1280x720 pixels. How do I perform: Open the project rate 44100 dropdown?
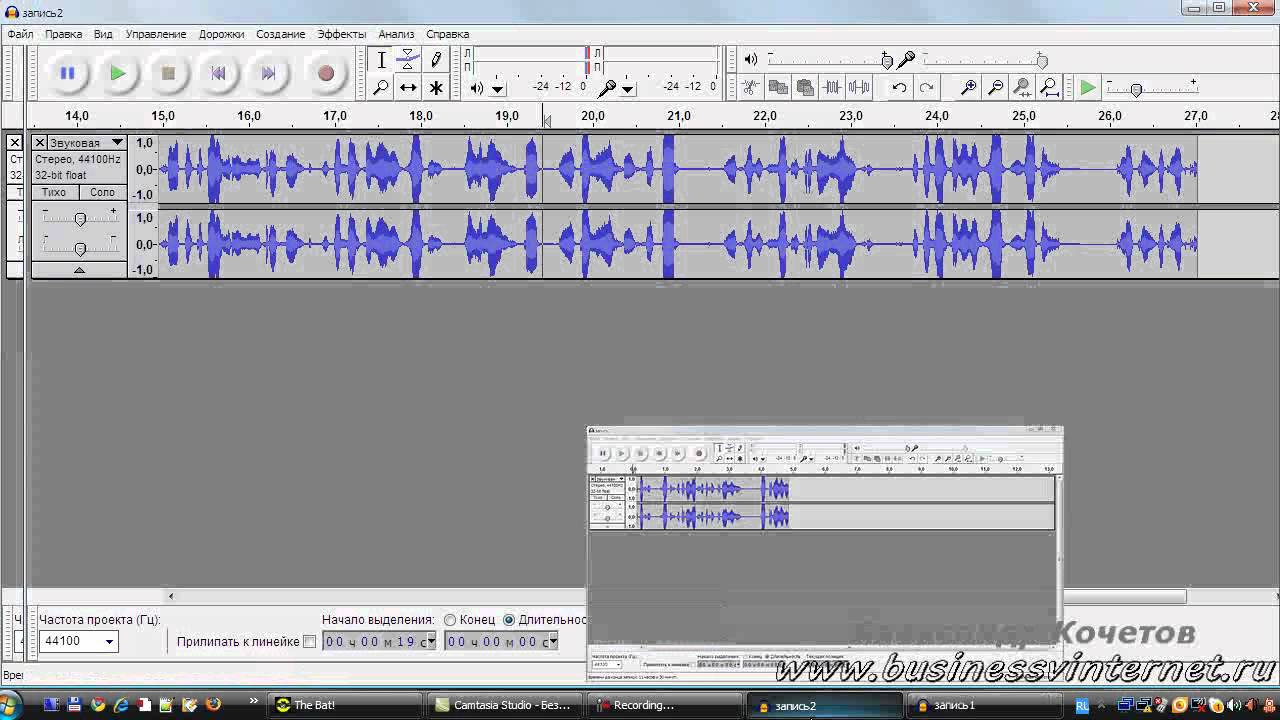point(109,642)
